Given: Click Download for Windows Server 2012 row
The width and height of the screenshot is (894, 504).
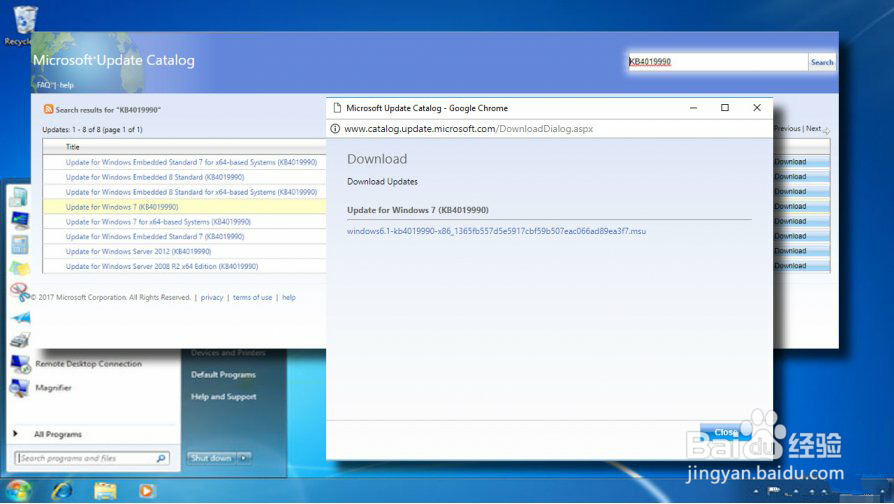Looking at the screenshot, I should (800, 251).
